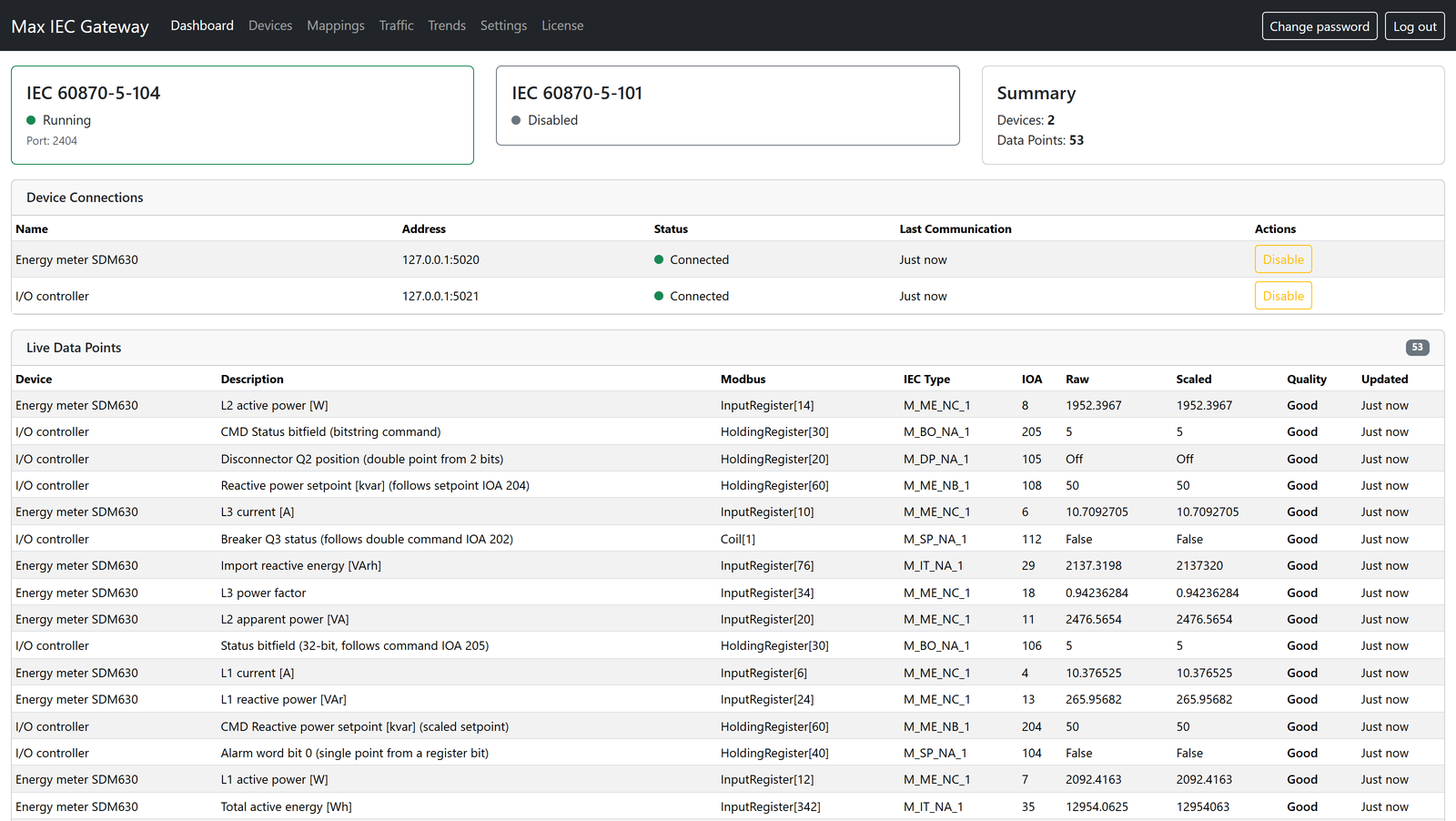
Task: Click the Summary card heading
Action: [1036, 93]
